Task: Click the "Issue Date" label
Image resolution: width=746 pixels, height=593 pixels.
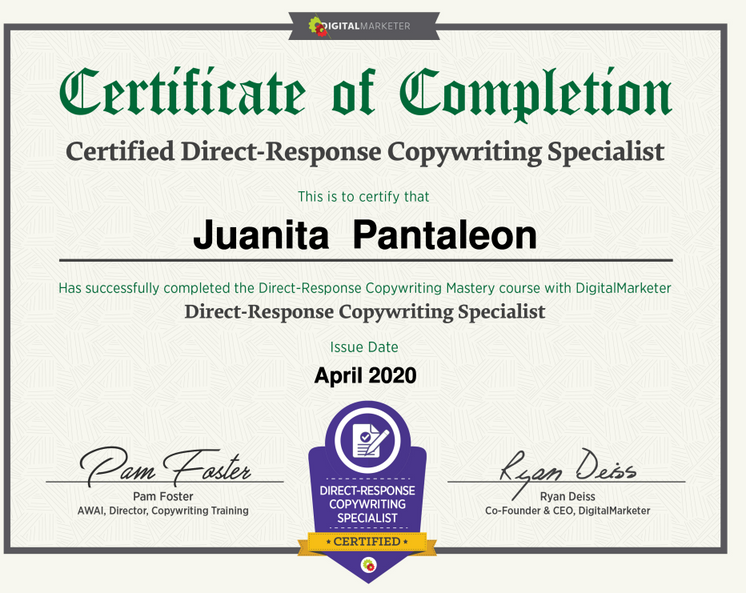Action: pos(364,347)
